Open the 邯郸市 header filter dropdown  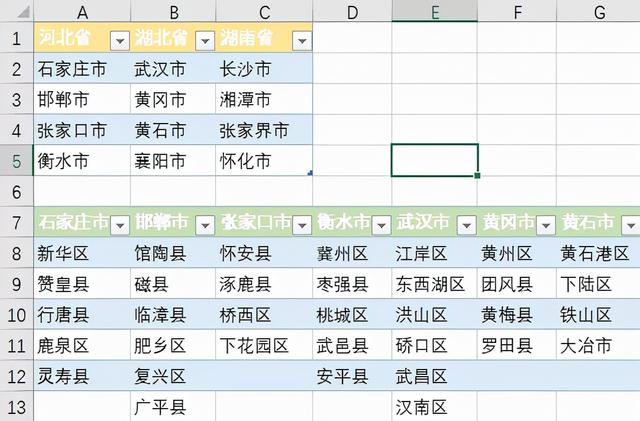click(x=205, y=225)
